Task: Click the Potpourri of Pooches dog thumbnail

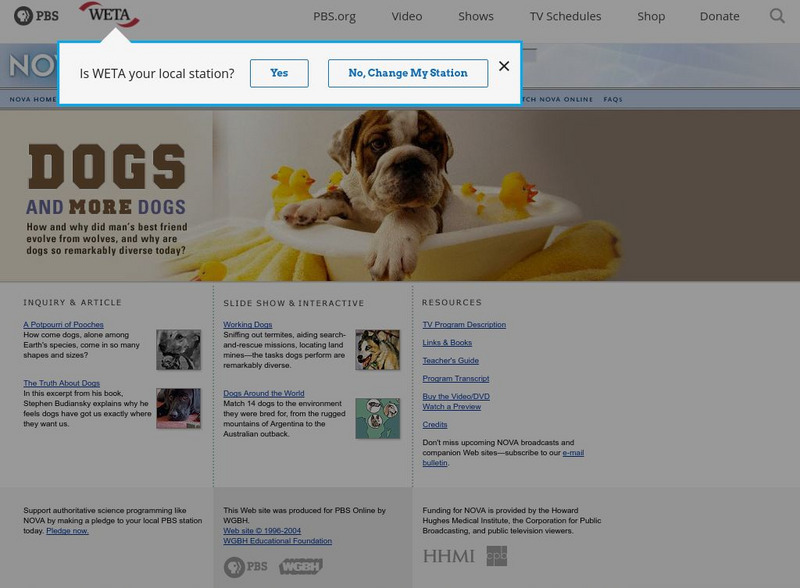Action: [179, 350]
